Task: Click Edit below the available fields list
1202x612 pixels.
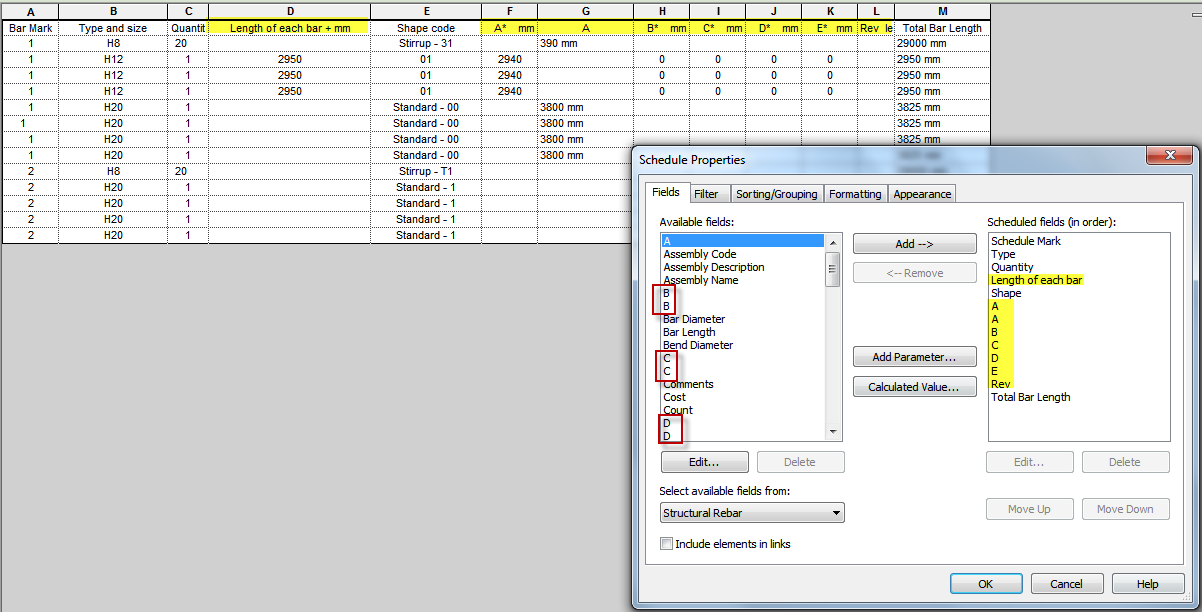Action: click(x=704, y=461)
